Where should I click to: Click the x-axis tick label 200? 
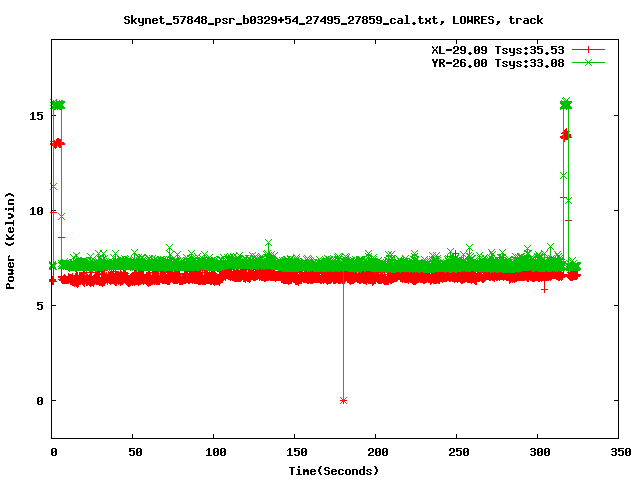tap(378, 452)
